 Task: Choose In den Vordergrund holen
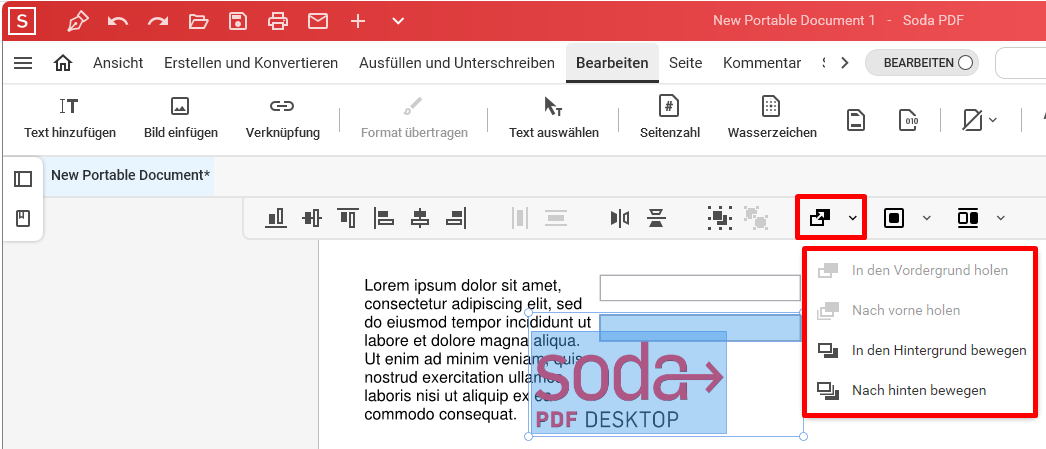pyautogui.click(x=921, y=270)
